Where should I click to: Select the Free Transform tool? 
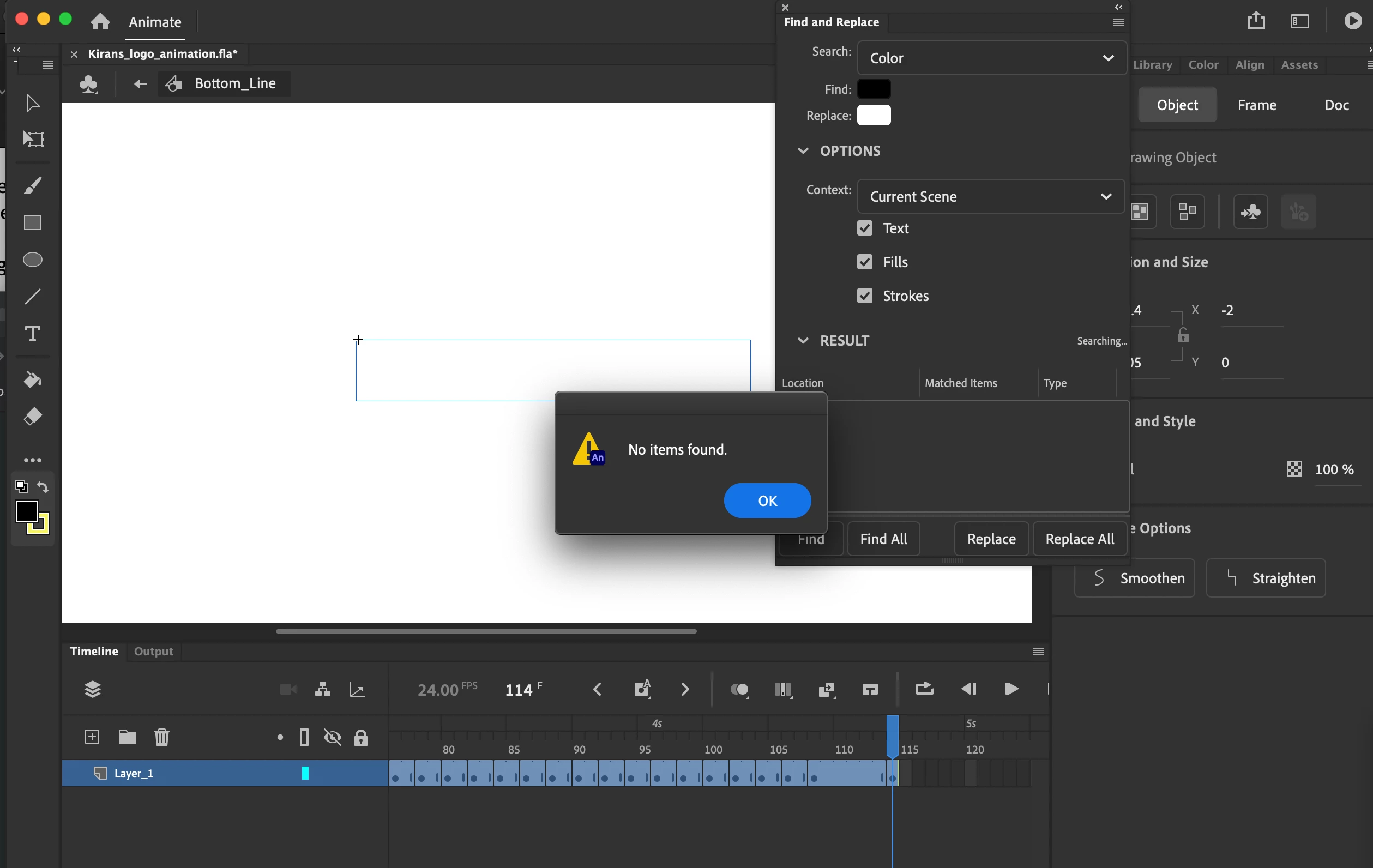[33, 139]
